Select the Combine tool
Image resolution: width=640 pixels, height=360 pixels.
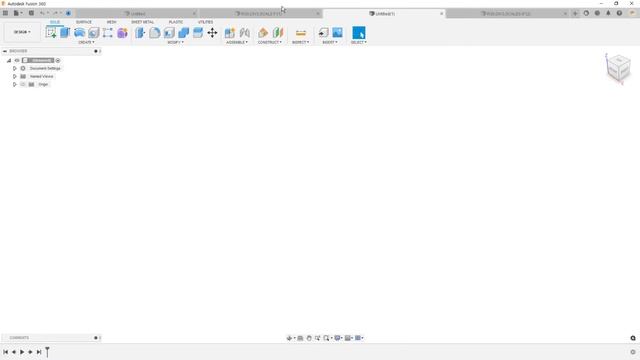point(183,33)
